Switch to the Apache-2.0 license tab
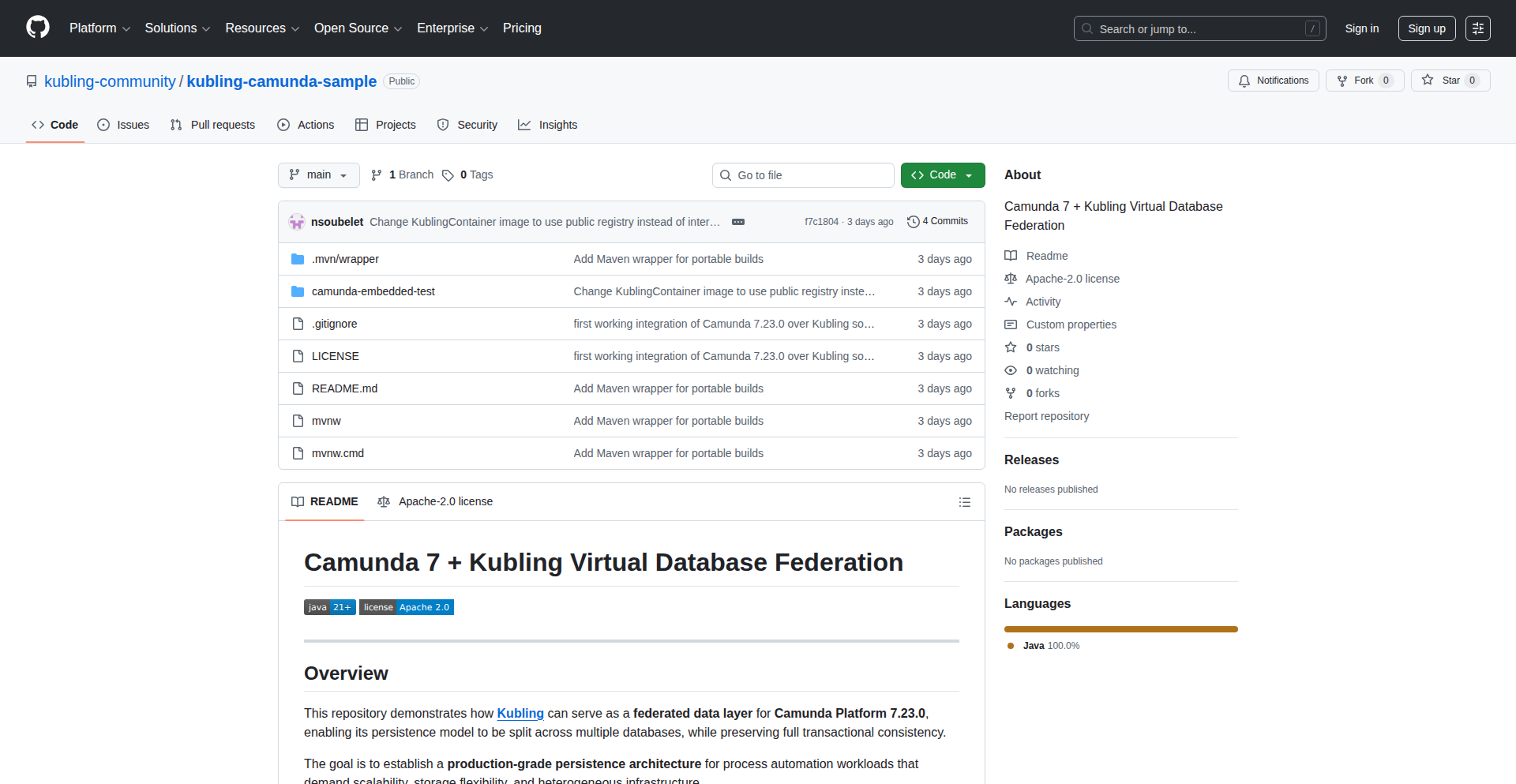Viewport: 1516px width, 784px height. [x=436, y=501]
